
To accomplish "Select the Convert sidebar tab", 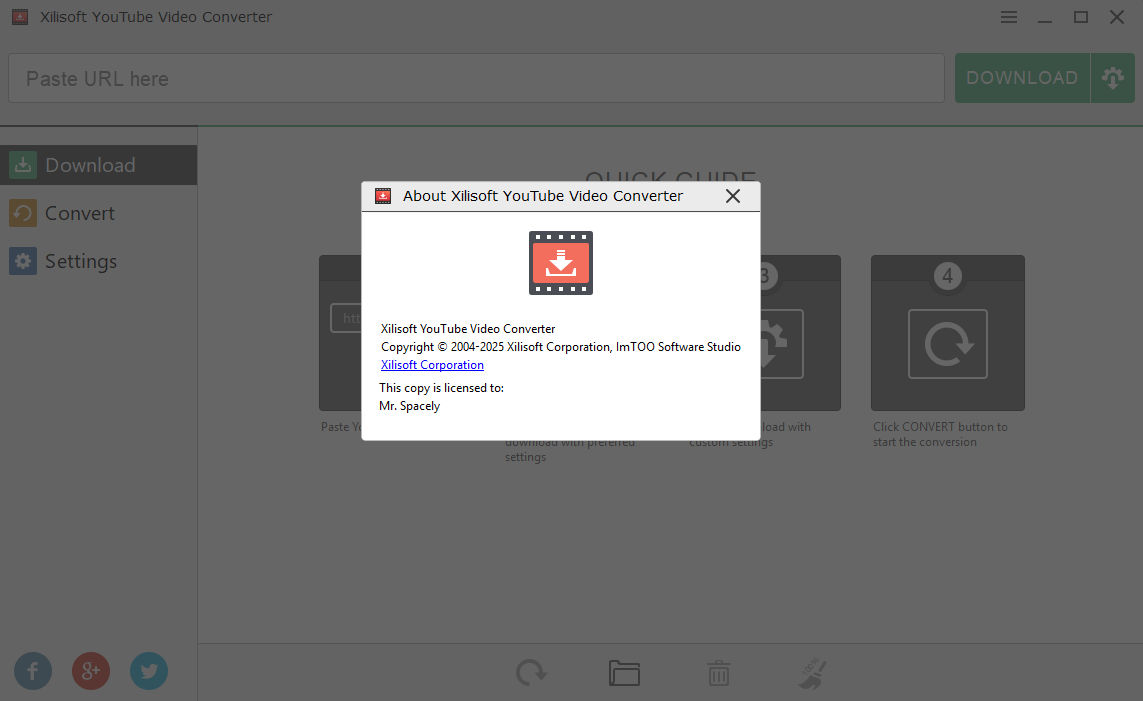I will point(98,213).
